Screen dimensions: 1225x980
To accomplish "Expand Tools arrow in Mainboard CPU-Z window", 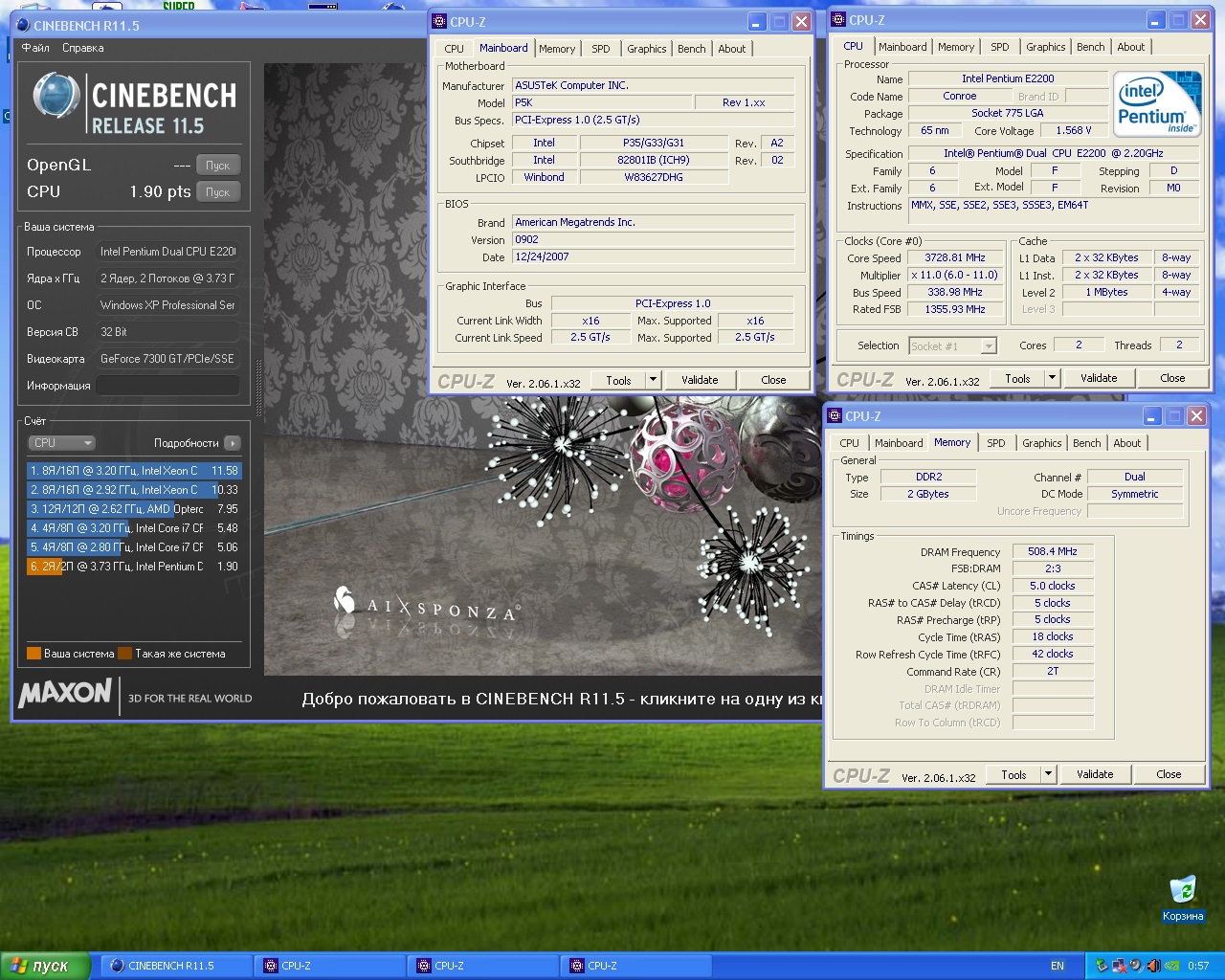I will click(x=653, y=380).
